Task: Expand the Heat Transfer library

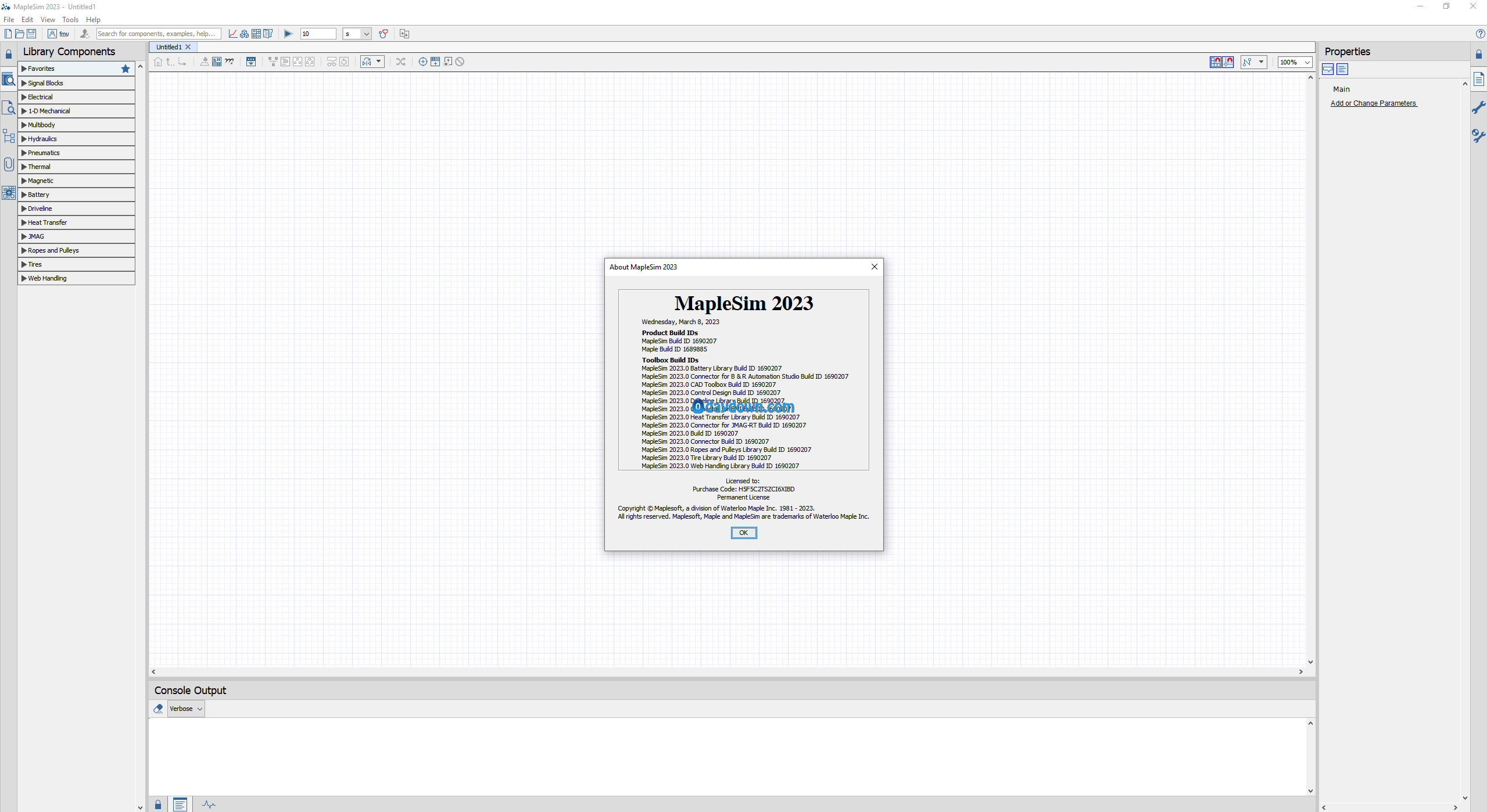Action: pyautogui.click(x=76, y=222)
